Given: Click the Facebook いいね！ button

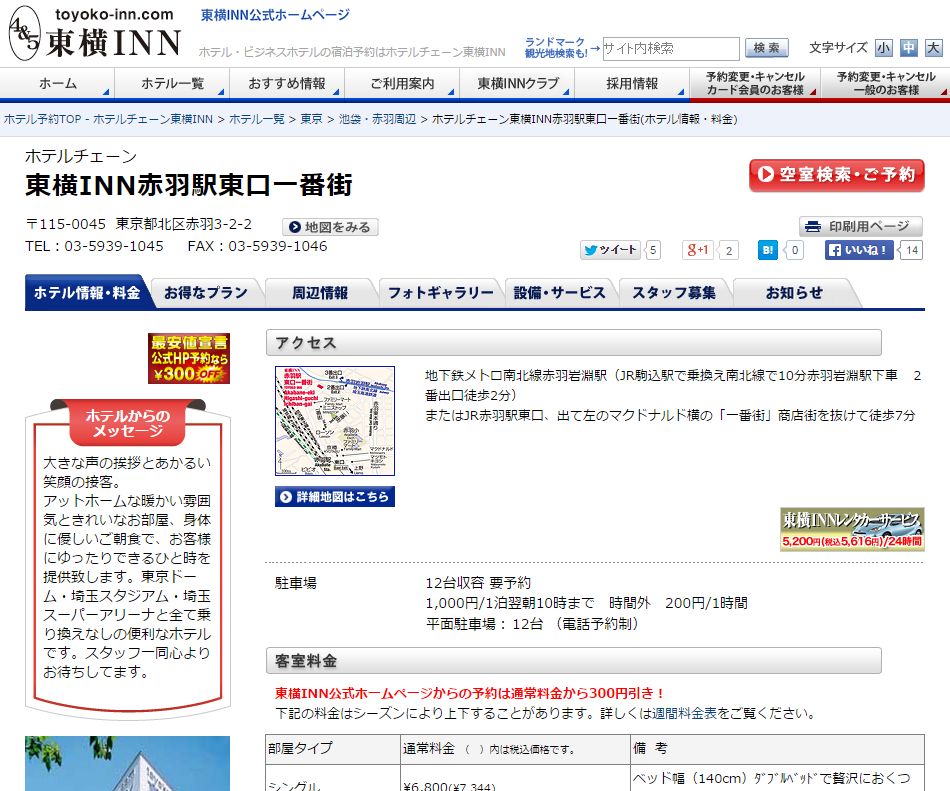Looking at the screenshot, I should click(859, 250).
